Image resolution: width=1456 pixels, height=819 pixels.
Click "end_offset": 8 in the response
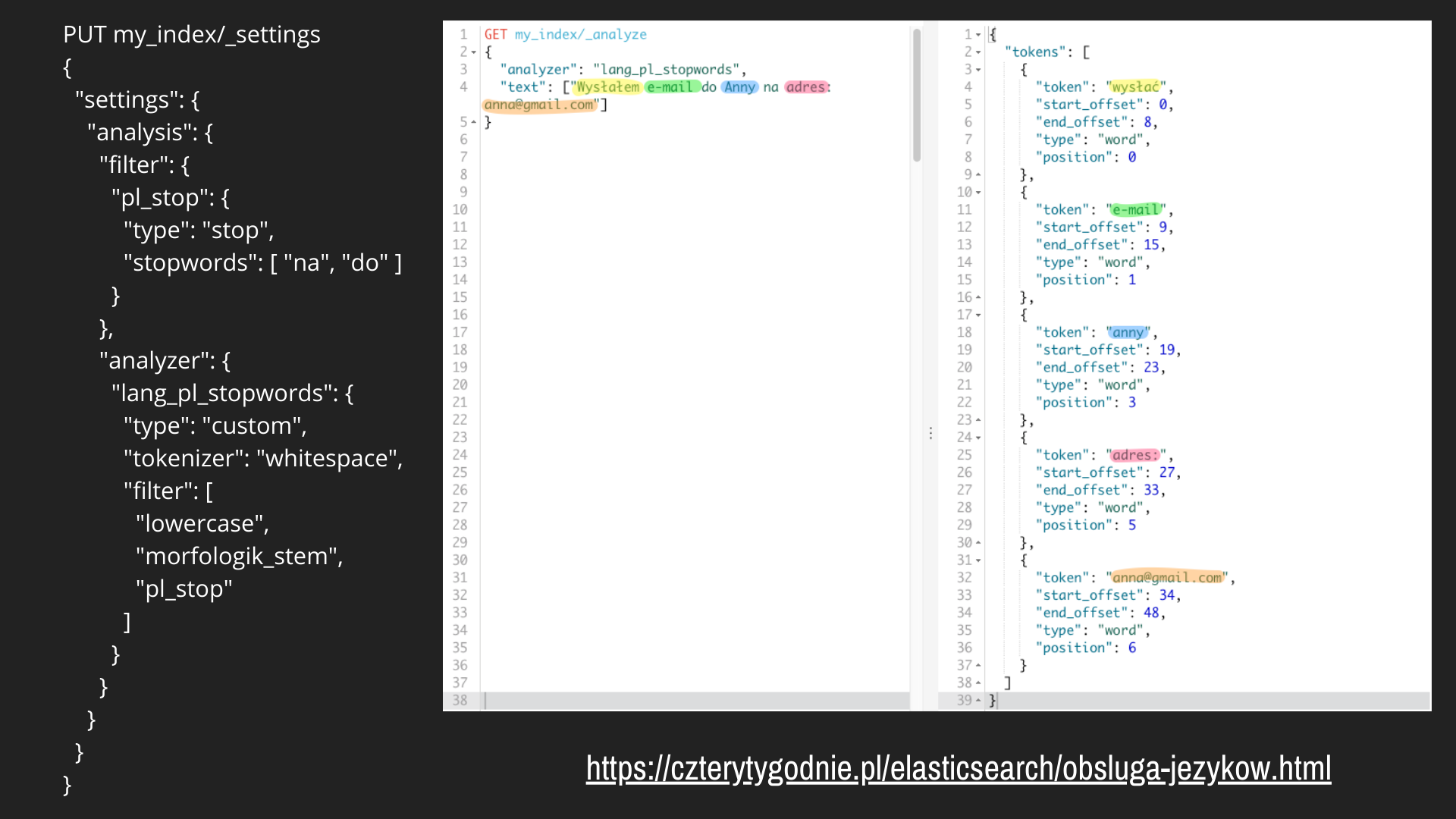(1096, 122)
